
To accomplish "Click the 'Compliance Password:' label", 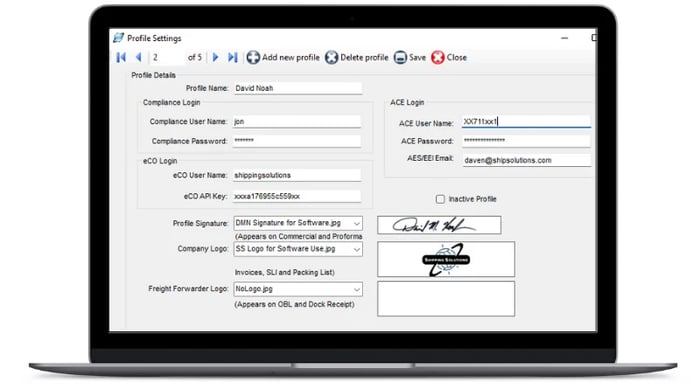I will (x=189, y=141).
